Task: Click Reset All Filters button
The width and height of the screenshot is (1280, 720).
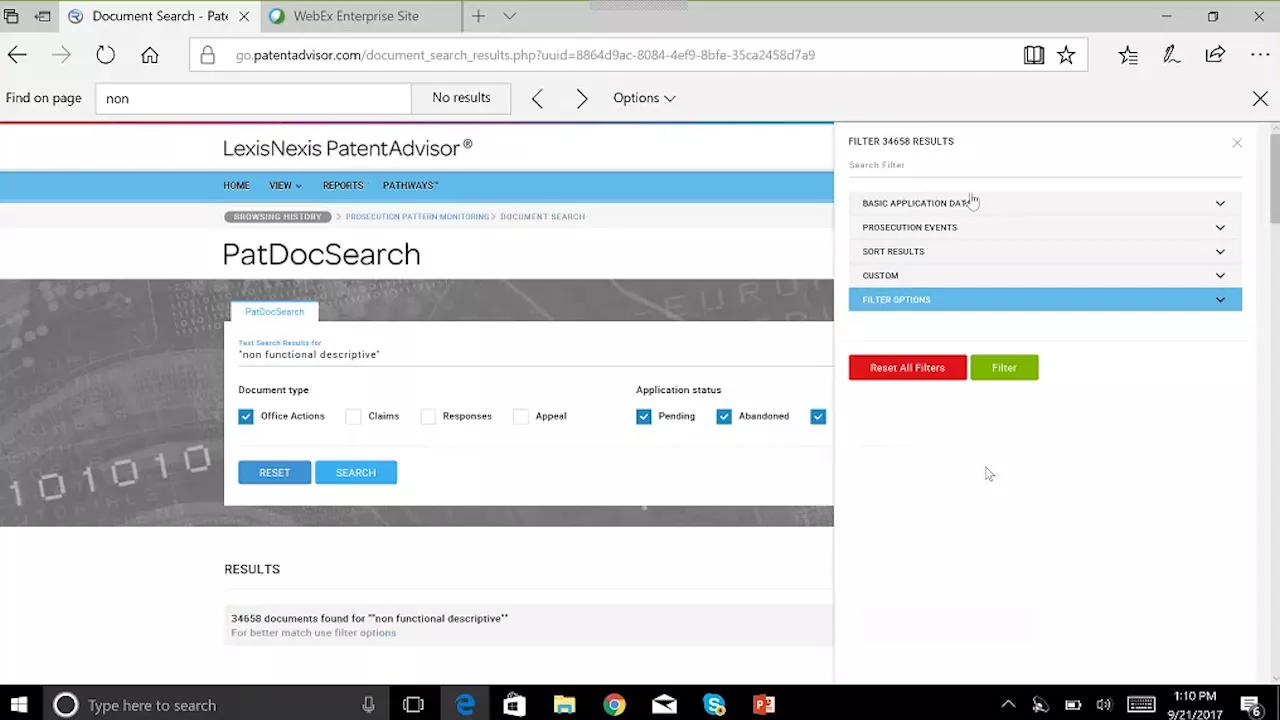Action: click(x=907, y=368)
